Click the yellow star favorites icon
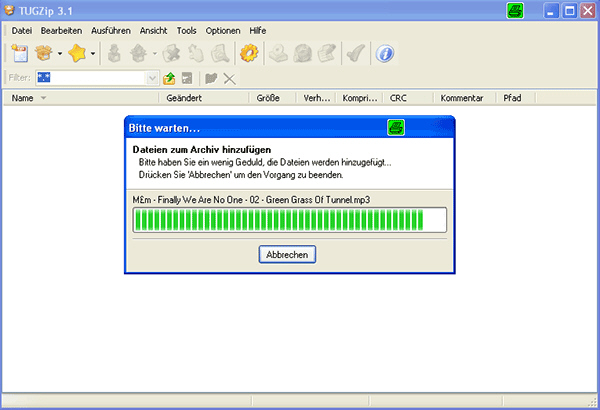This screenshot has height=410, width=600. click(x=77, y=53)
